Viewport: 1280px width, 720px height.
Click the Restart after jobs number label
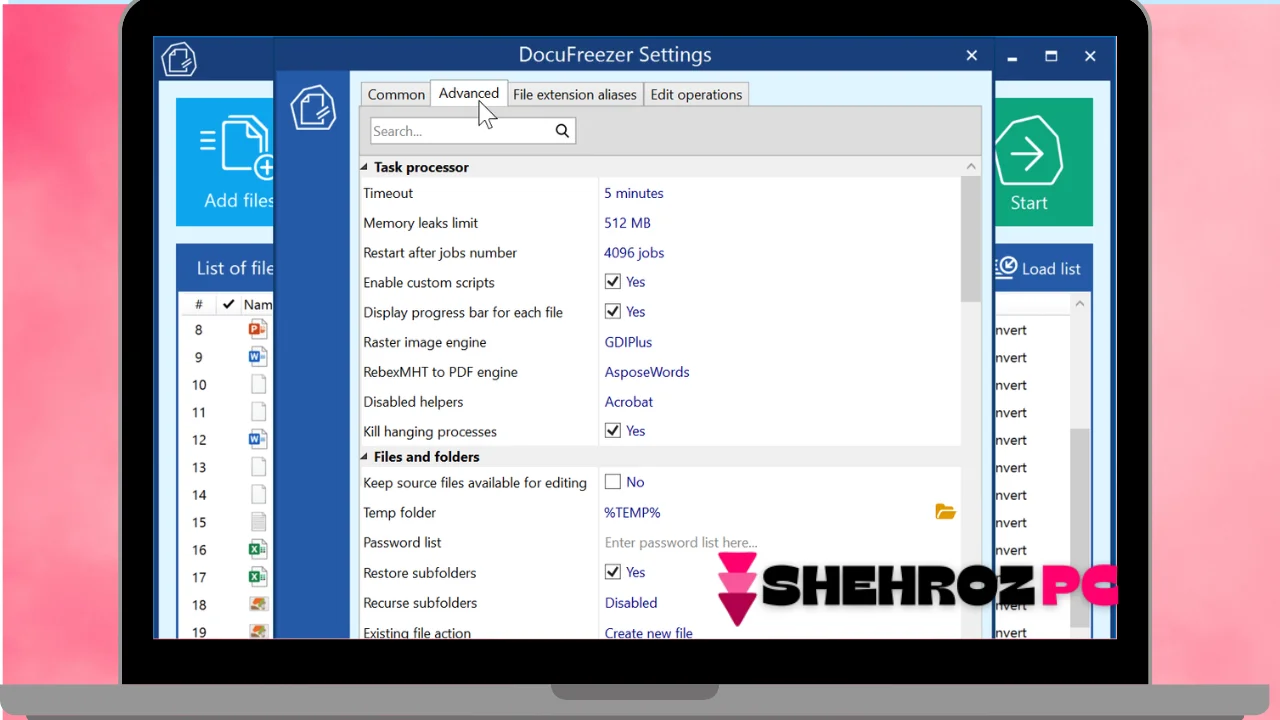click(x=440, y=253)
